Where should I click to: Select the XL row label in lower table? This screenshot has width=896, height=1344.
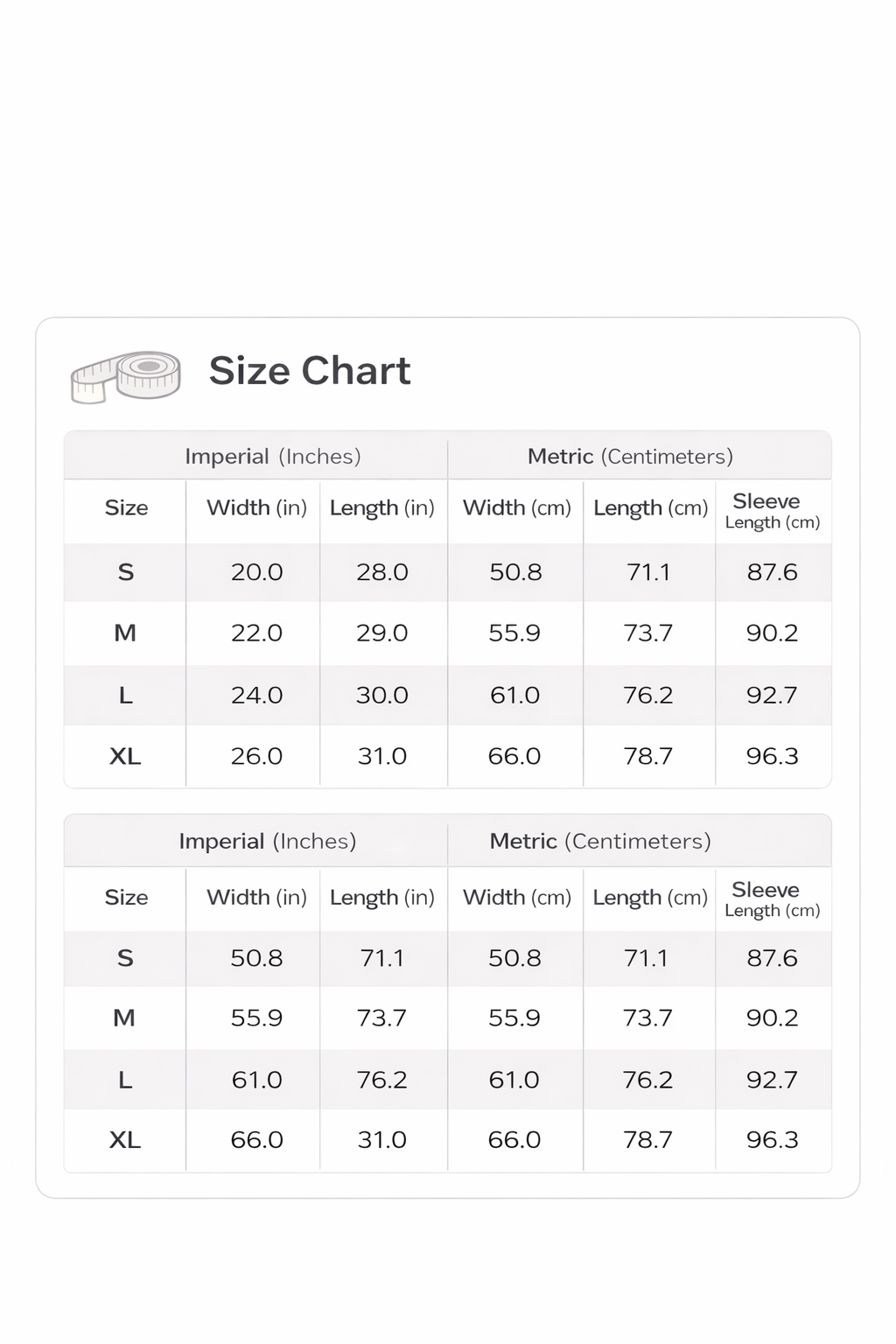coord(125,1140)
